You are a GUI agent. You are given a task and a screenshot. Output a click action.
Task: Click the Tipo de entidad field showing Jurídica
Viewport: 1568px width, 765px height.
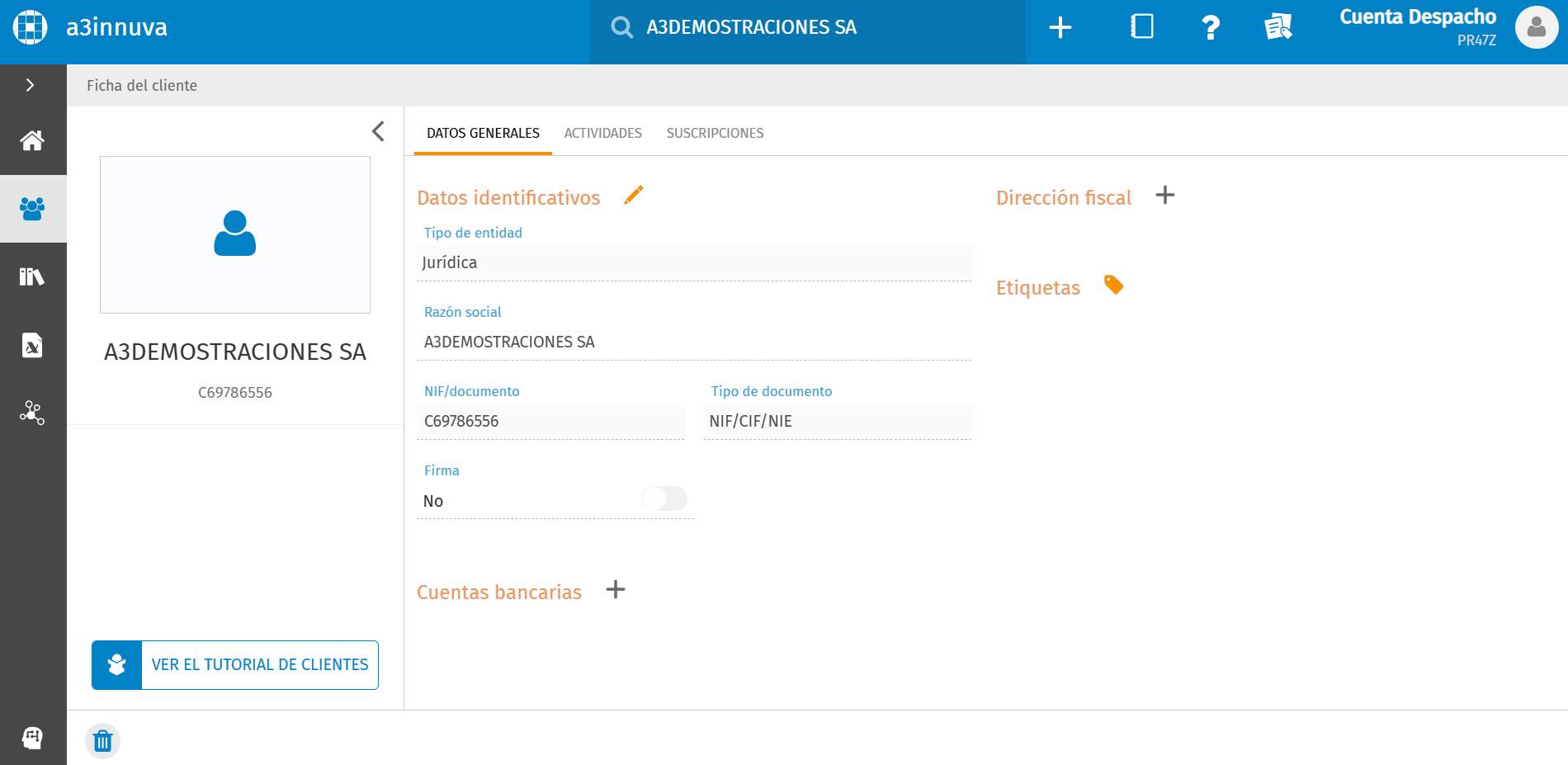coord(694,263)
